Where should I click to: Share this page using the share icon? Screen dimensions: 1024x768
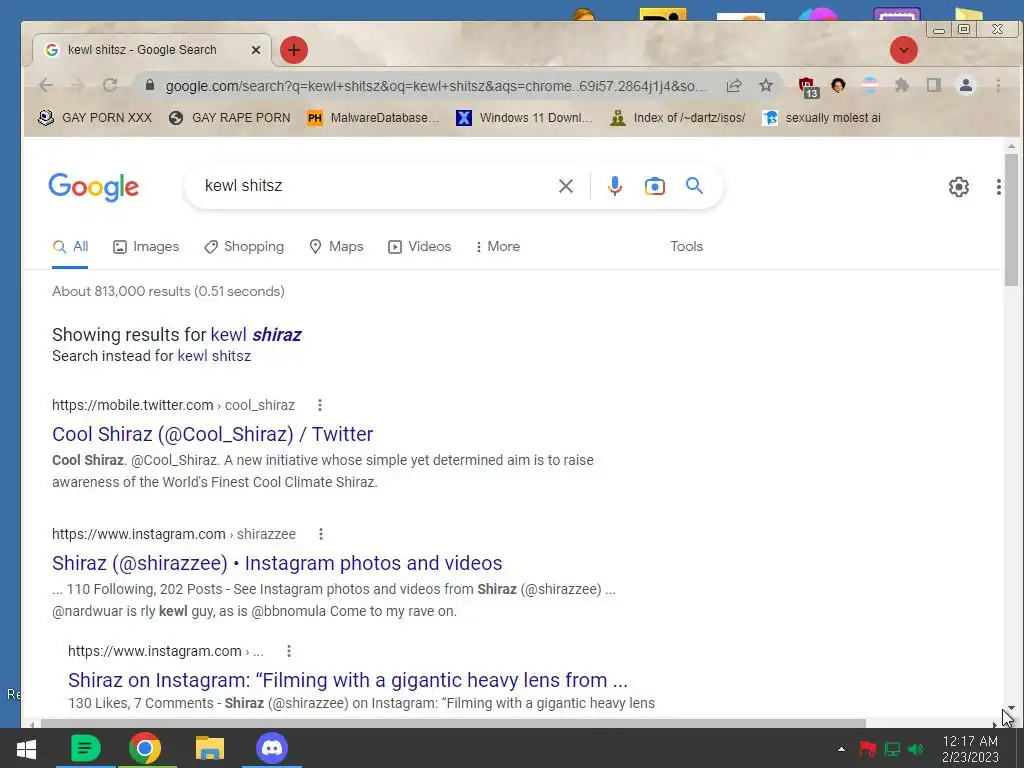[734, 86]
